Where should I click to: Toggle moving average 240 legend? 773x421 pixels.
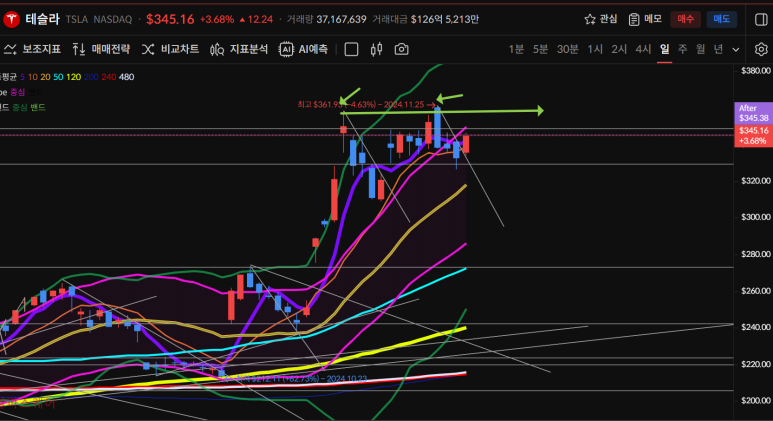[109, 77]
